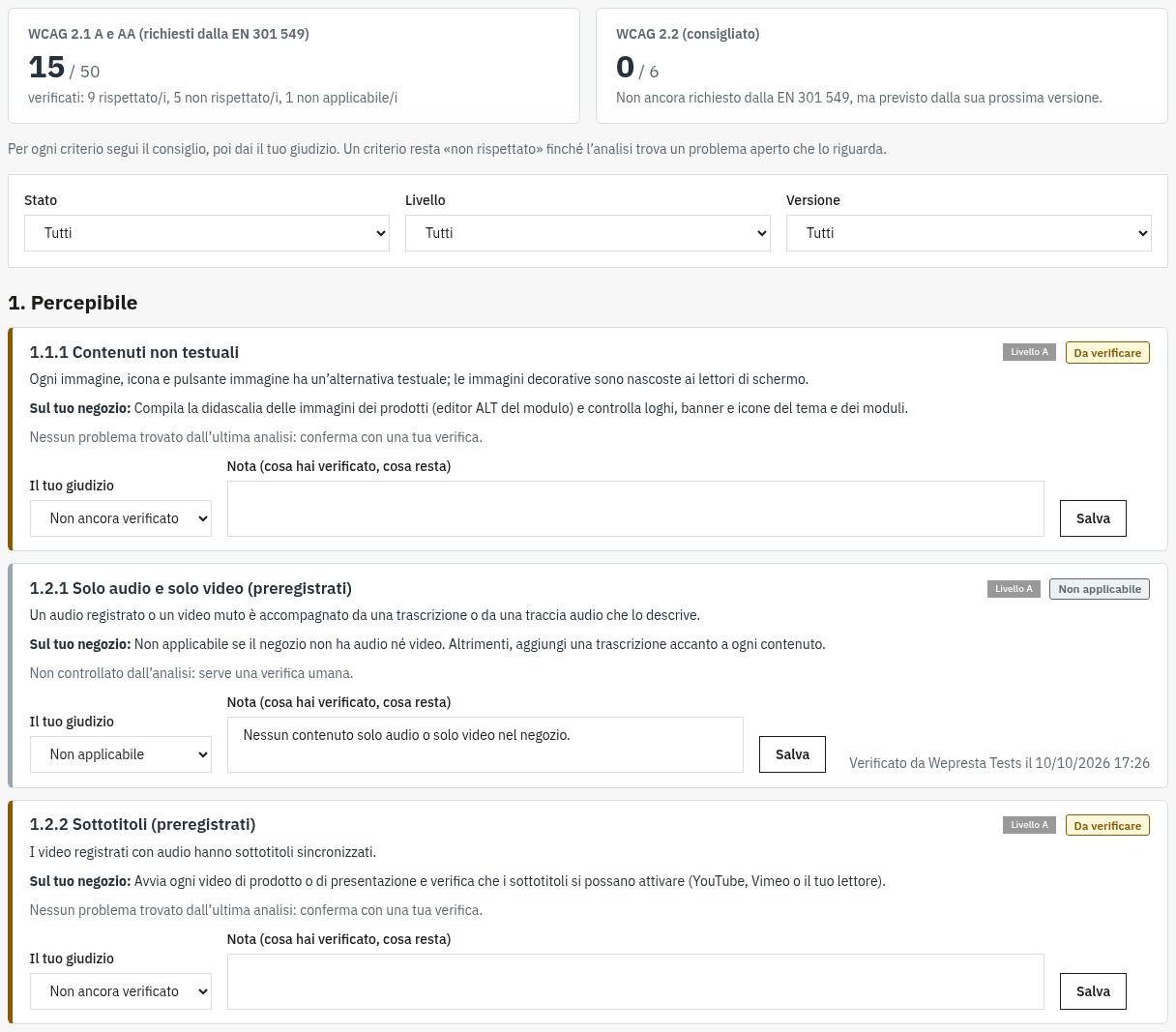Click the note field for 1.1.1 Contenuti non testuali

point(635,509)
